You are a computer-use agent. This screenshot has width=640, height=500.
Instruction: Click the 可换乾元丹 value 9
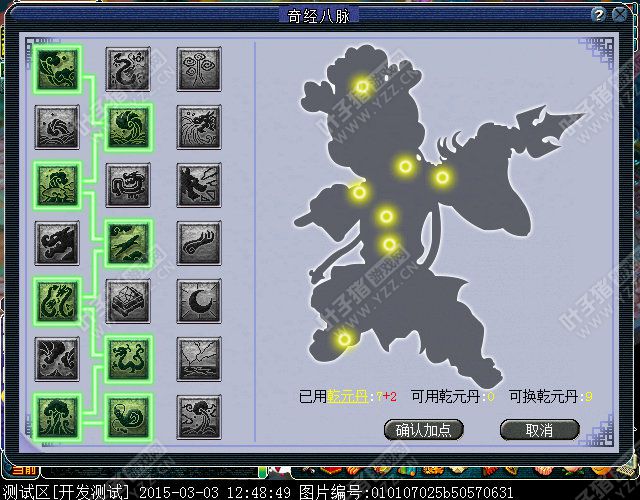[x=588, y=397]
